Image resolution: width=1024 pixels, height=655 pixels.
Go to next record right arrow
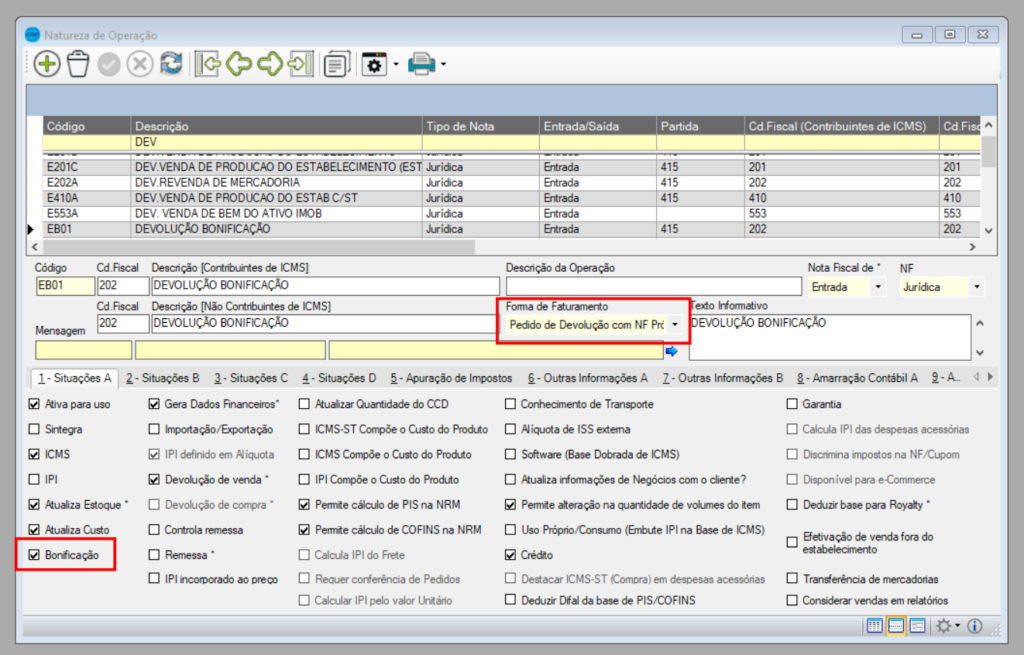click(x=269, y=64)
